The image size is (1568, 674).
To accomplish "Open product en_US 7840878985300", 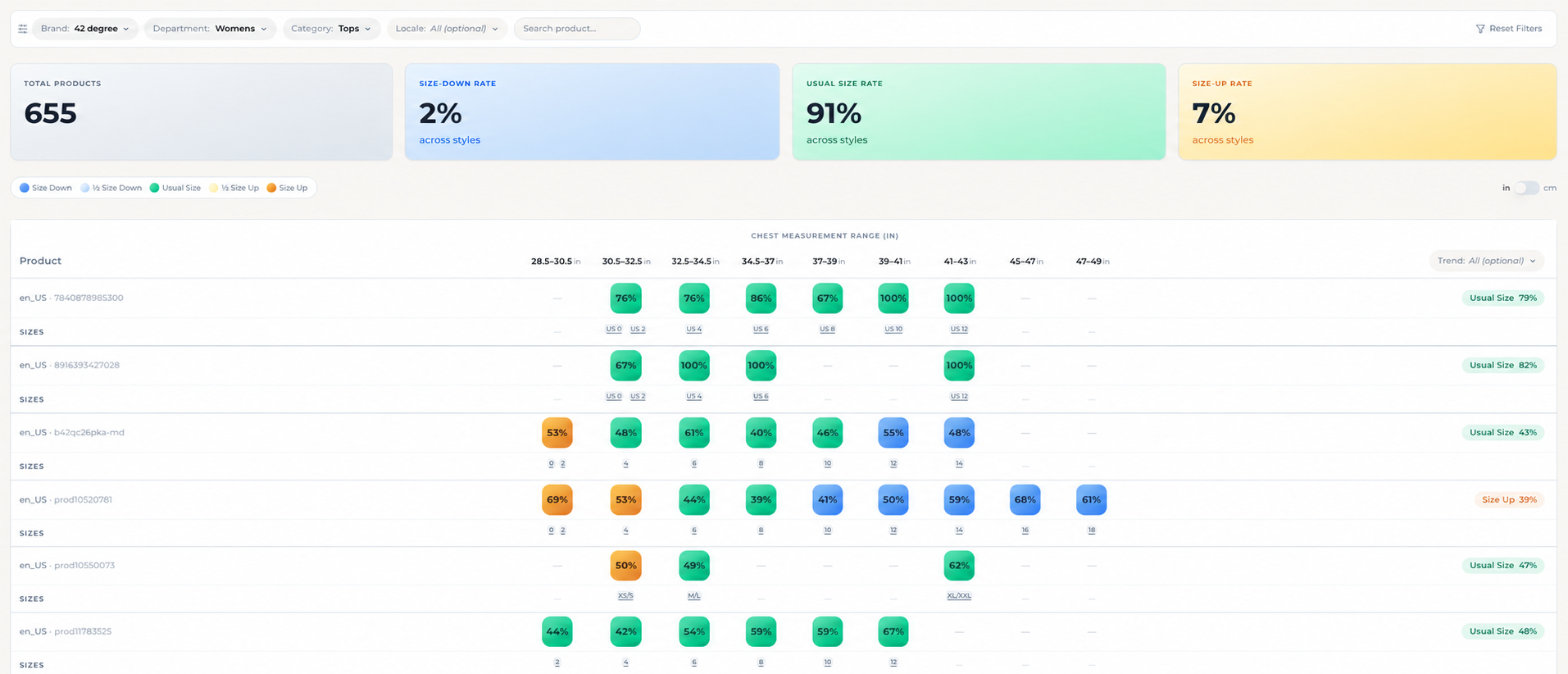I will [71, 298].
